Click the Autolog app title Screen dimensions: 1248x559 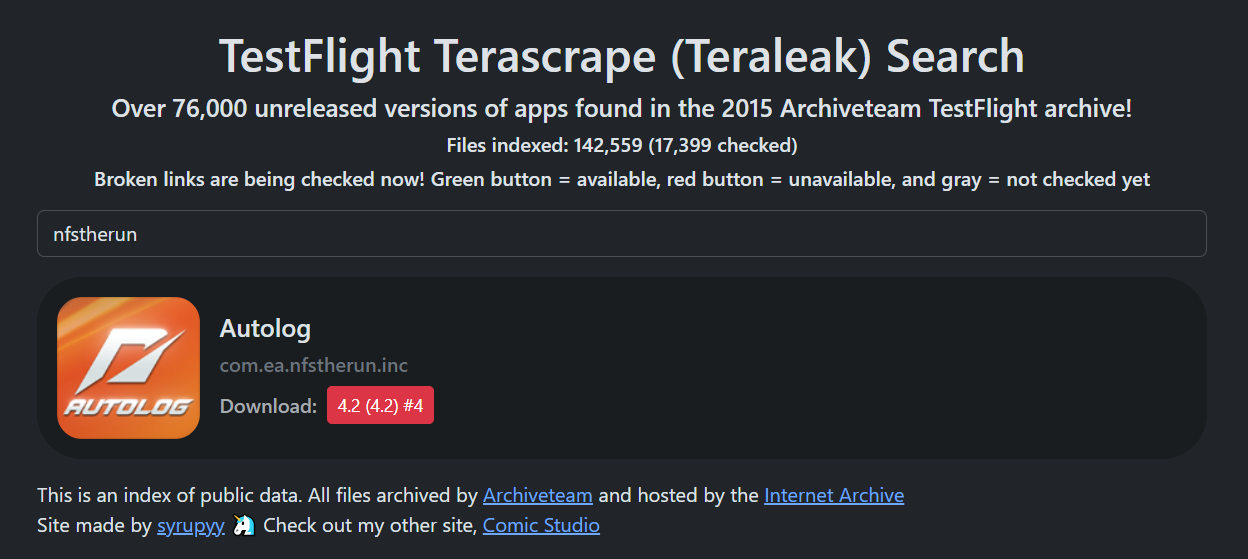point(265,328)
